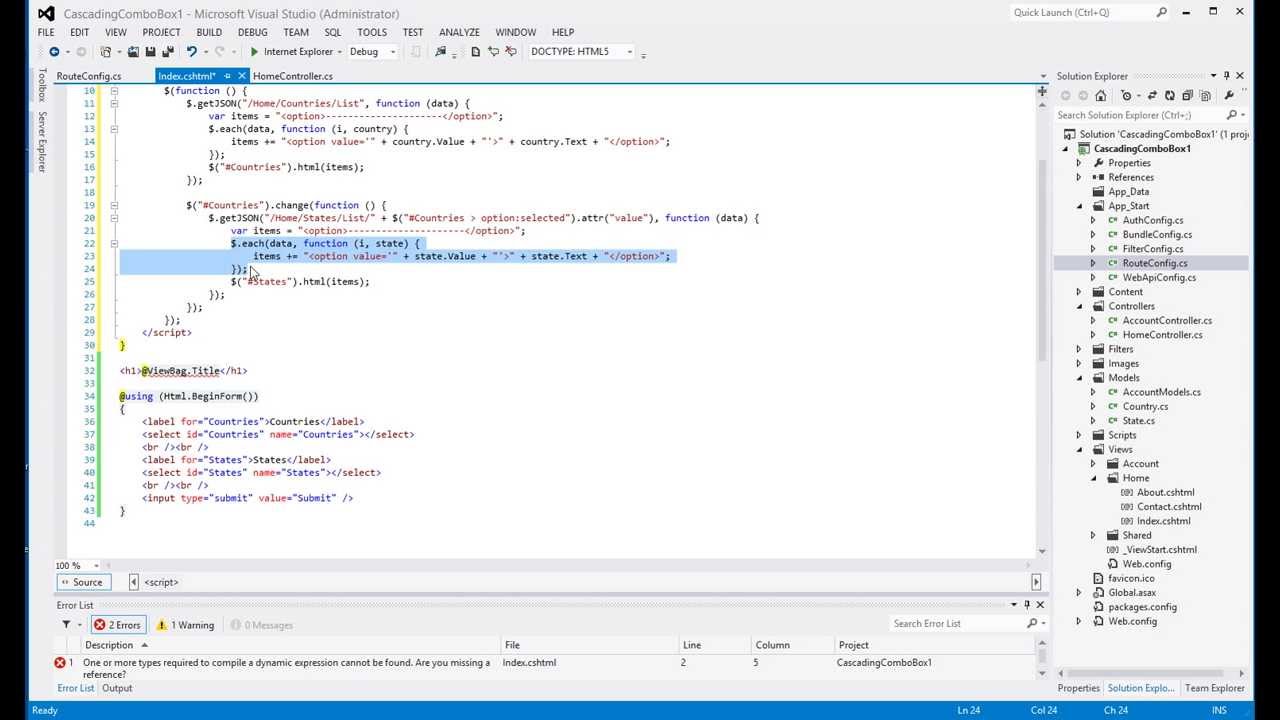Viewport: 1280px width, 720px height.
Task: Open the Server Explorer side panel
Action: [x=42, y=140]
